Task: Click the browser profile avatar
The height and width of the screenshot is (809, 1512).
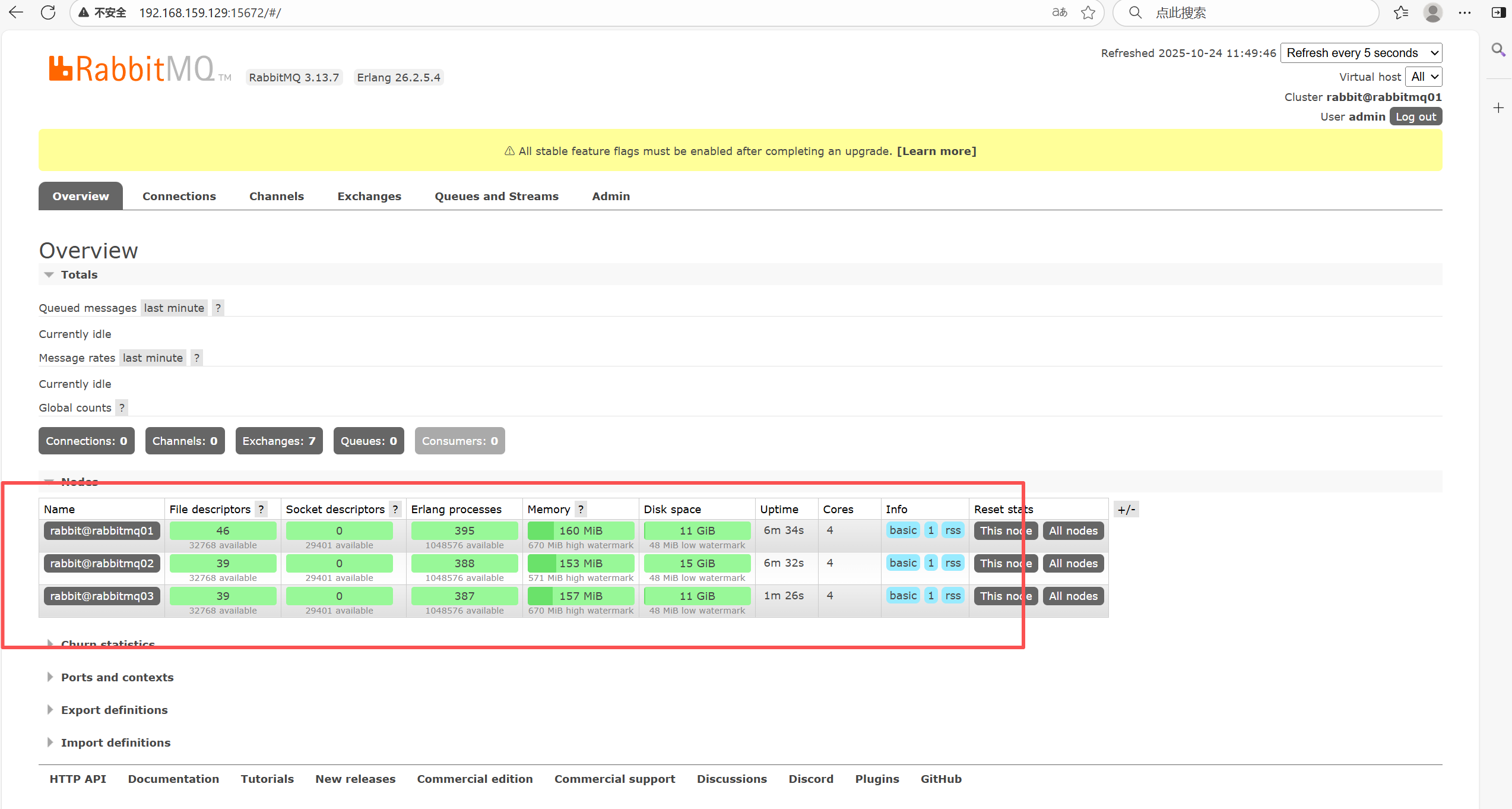Action: pos(1432,12)
